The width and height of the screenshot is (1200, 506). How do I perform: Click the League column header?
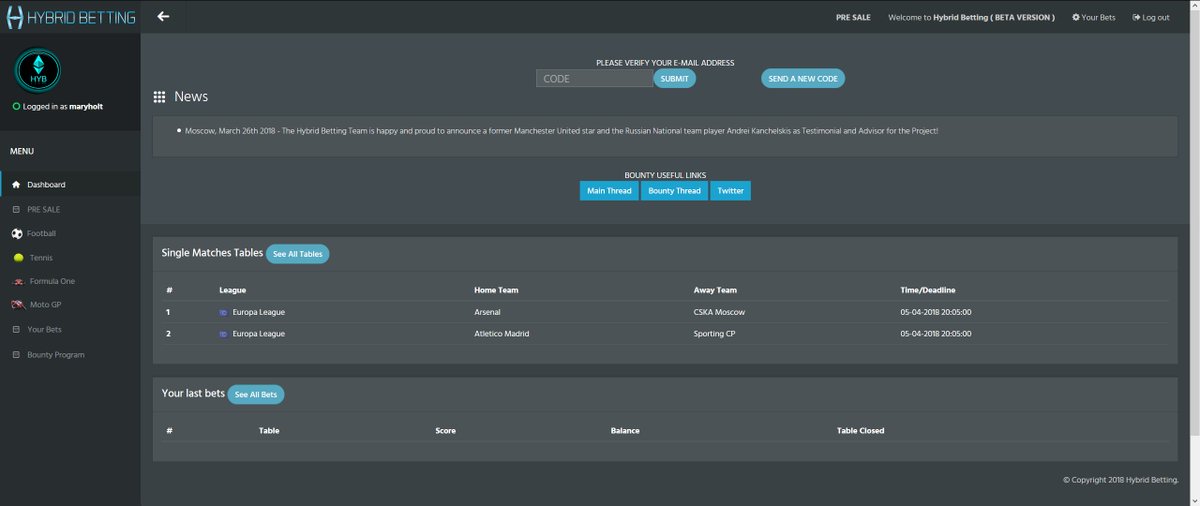click(x=232, y=290)
